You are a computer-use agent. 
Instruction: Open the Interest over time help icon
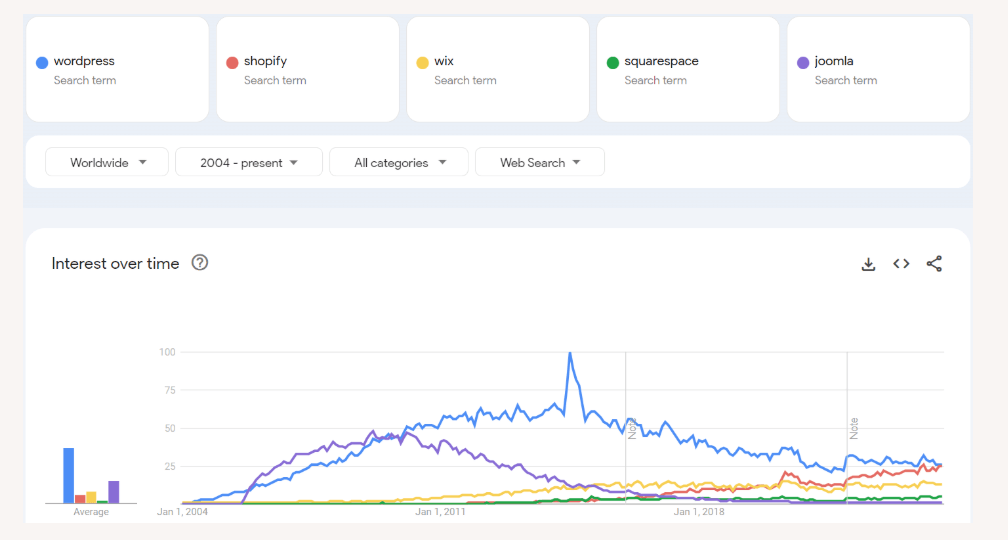click(200, 263)
